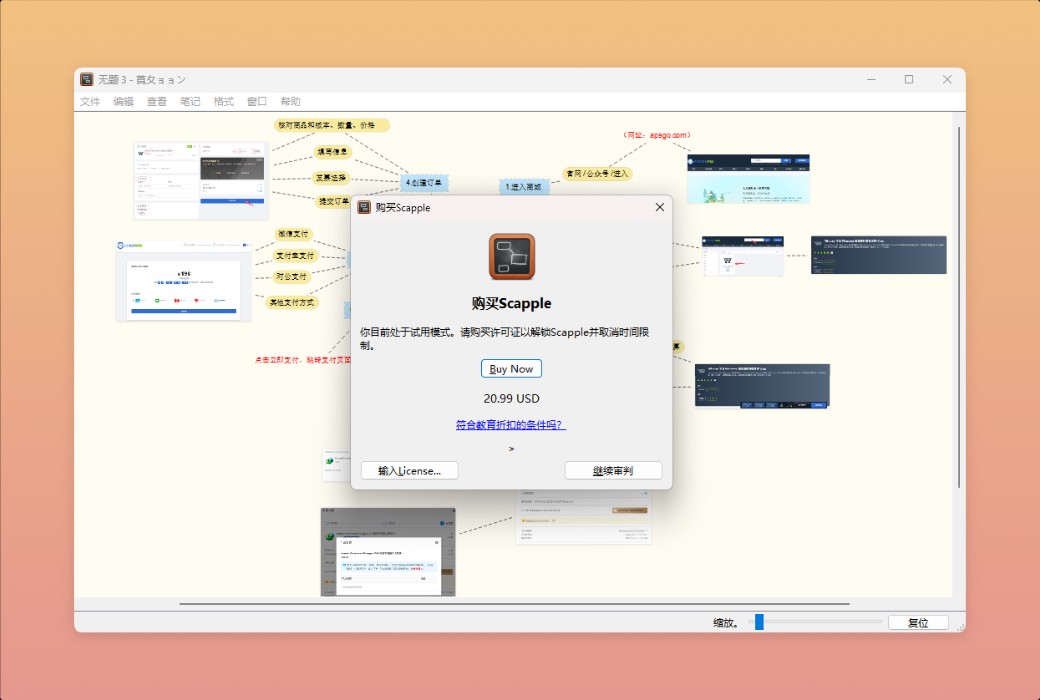Click the Scapple logo in the purchase dialog

[510, 256]
